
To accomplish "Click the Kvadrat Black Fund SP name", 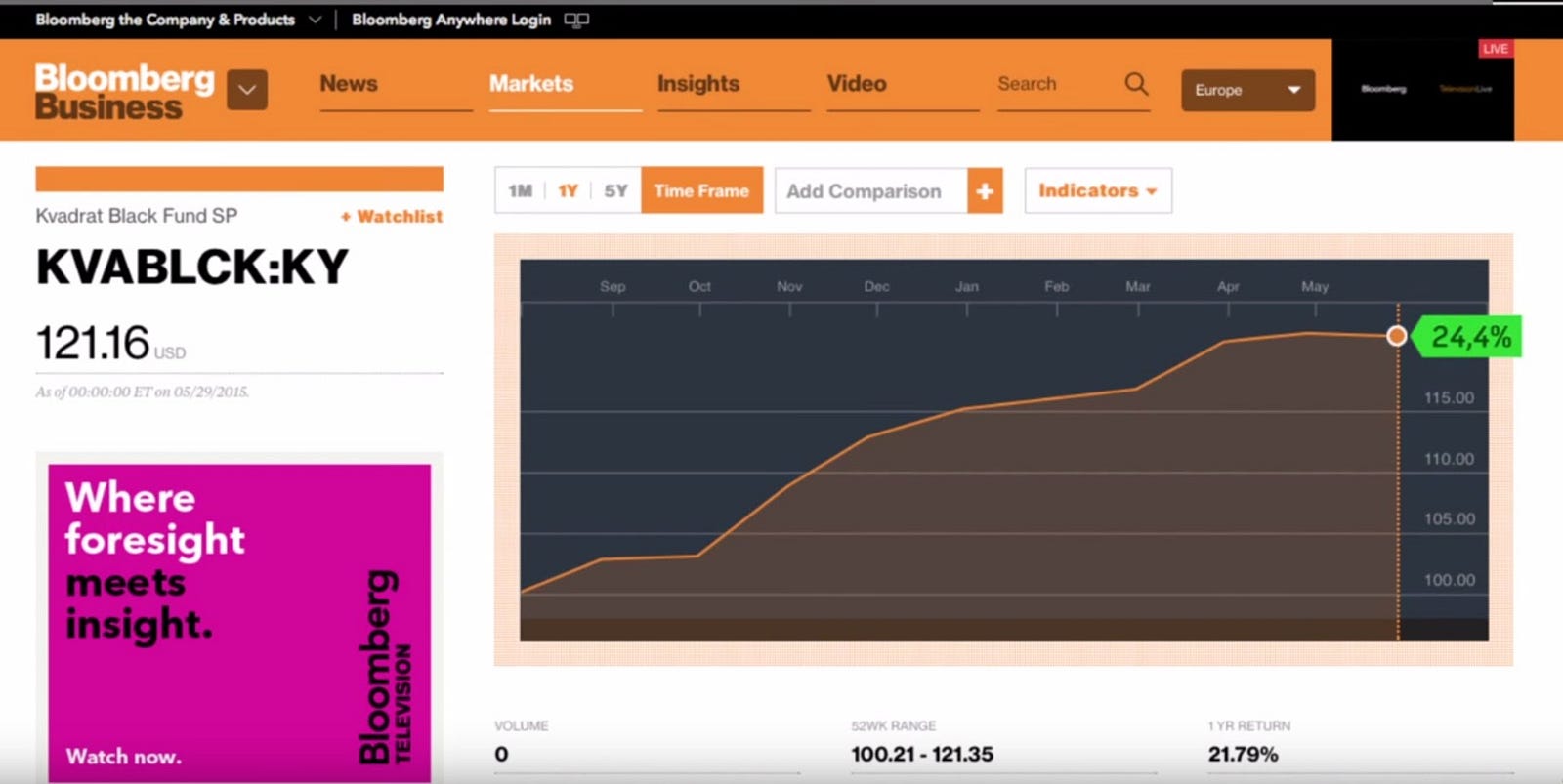I will pos(137,216).
